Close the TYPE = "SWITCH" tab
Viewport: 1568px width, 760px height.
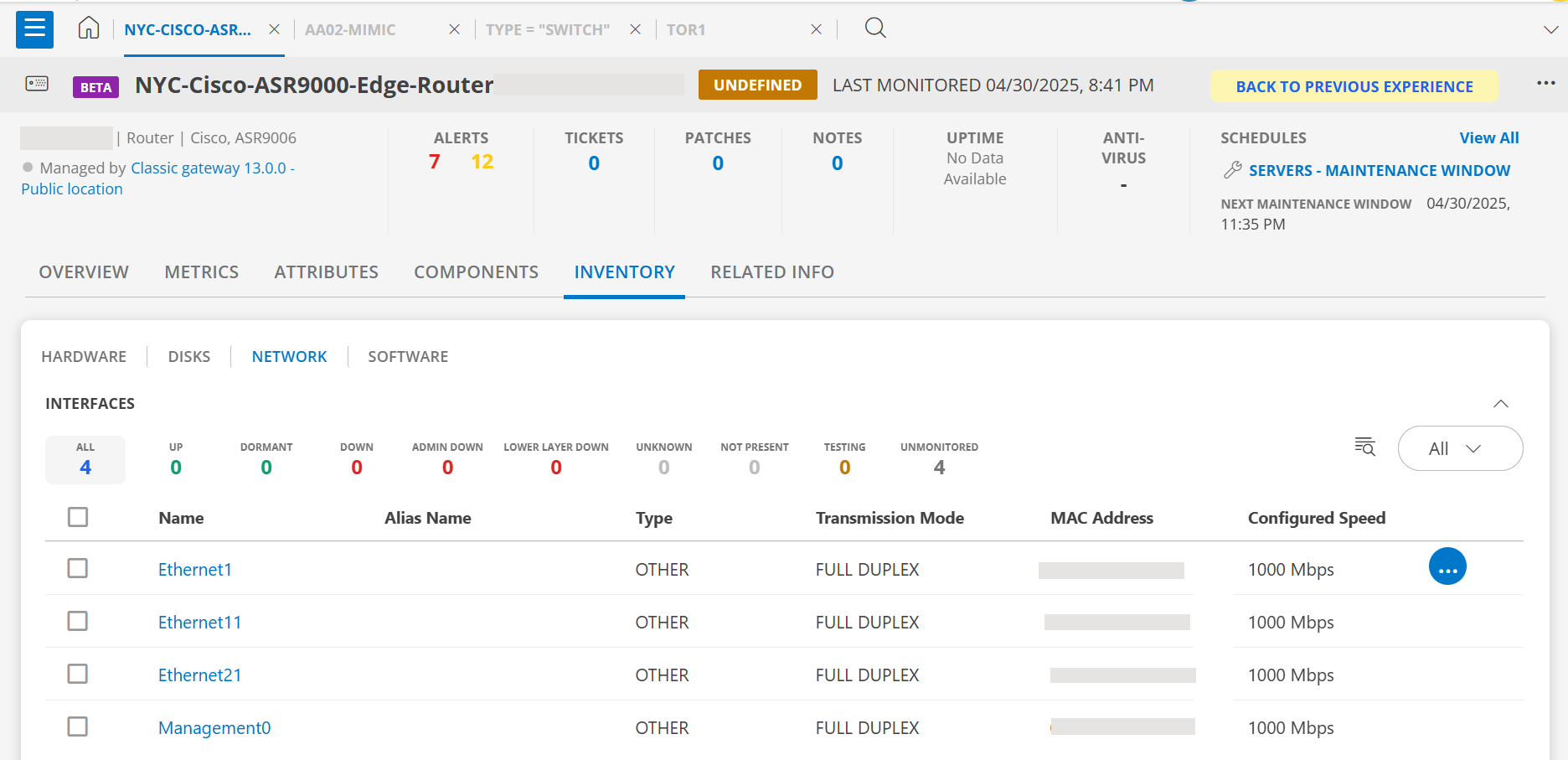click(635, 29)
